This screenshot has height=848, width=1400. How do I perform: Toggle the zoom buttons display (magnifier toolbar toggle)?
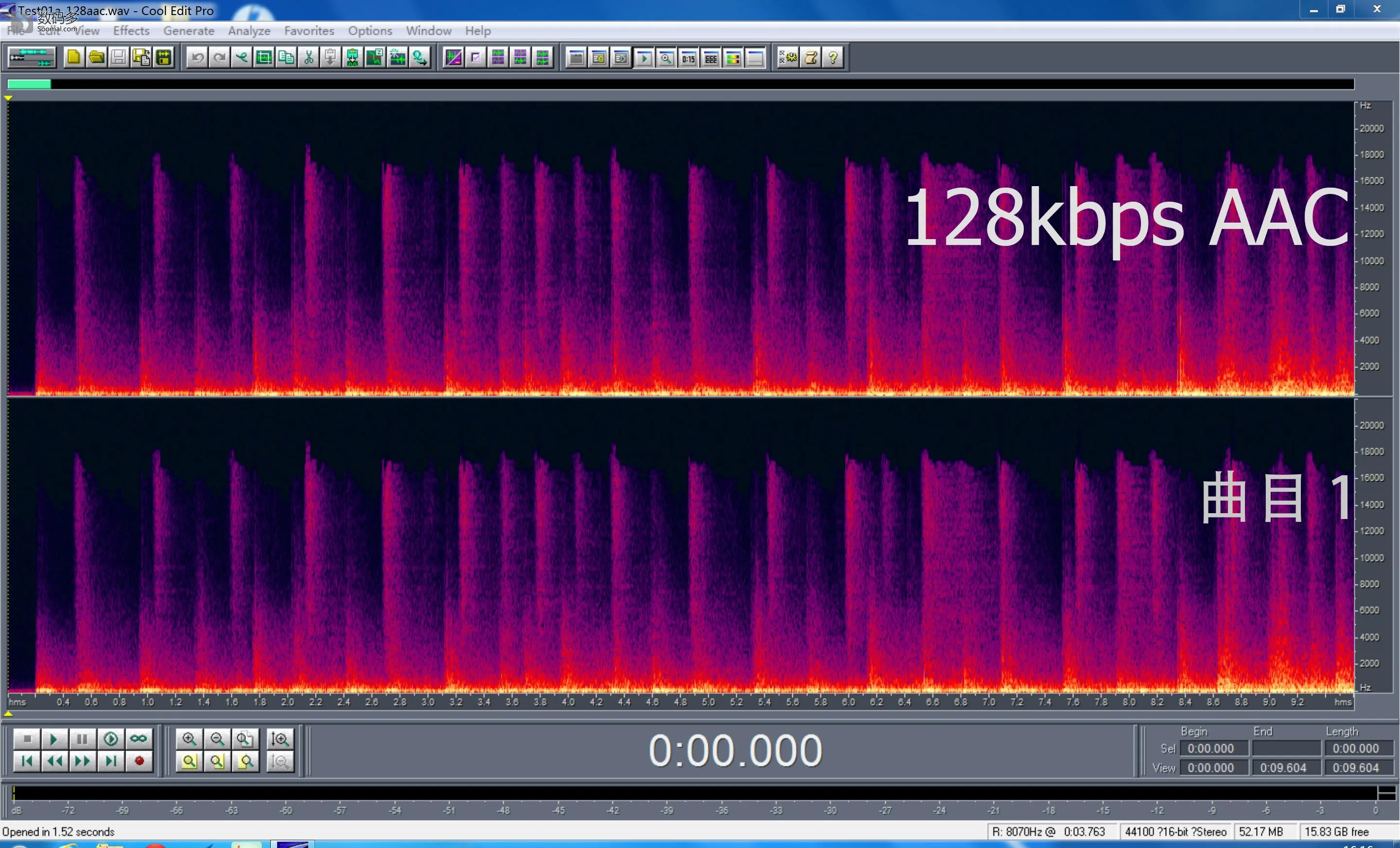[666, 57]
